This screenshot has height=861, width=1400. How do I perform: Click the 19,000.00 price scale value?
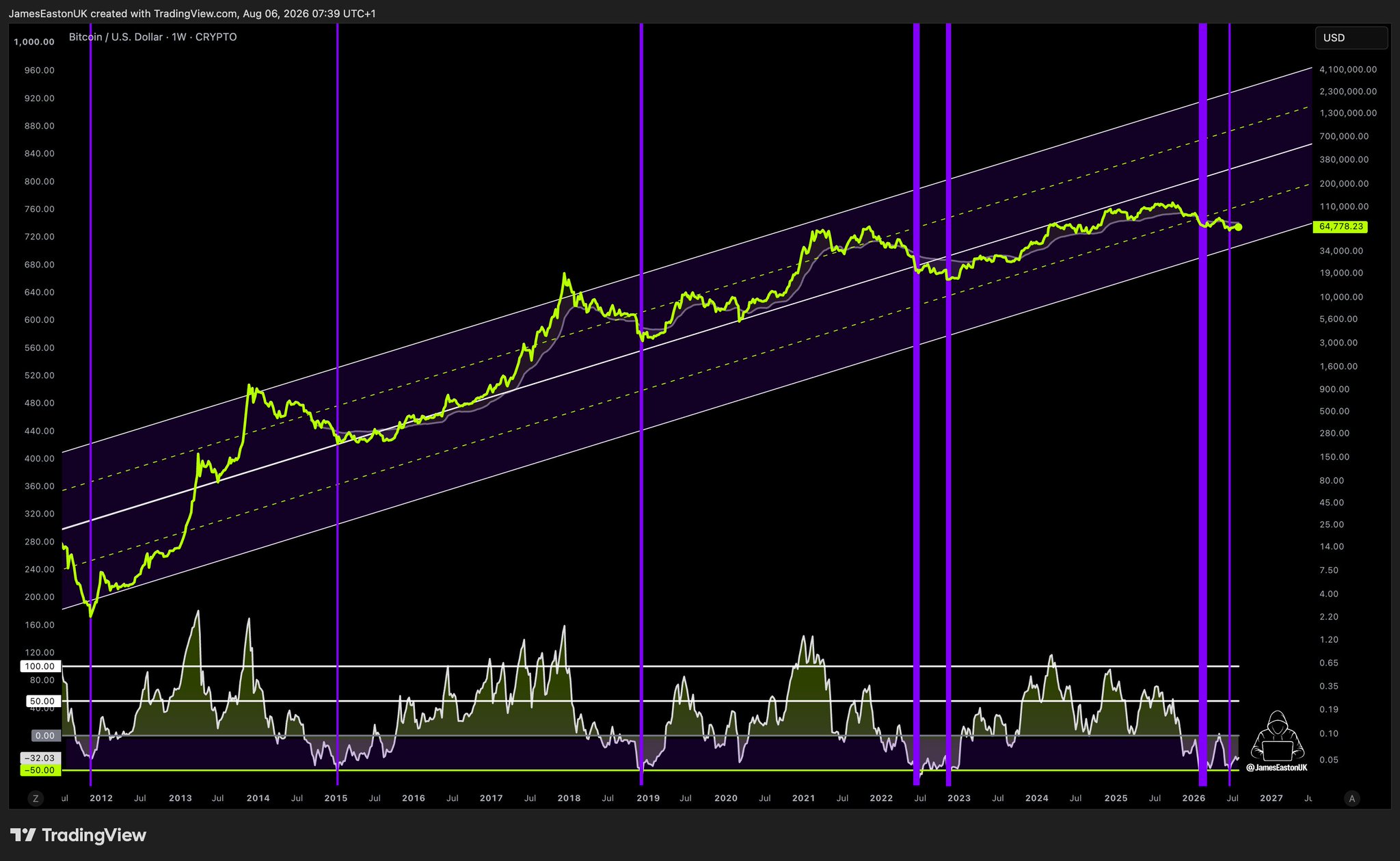click(x=1341, y=273)
